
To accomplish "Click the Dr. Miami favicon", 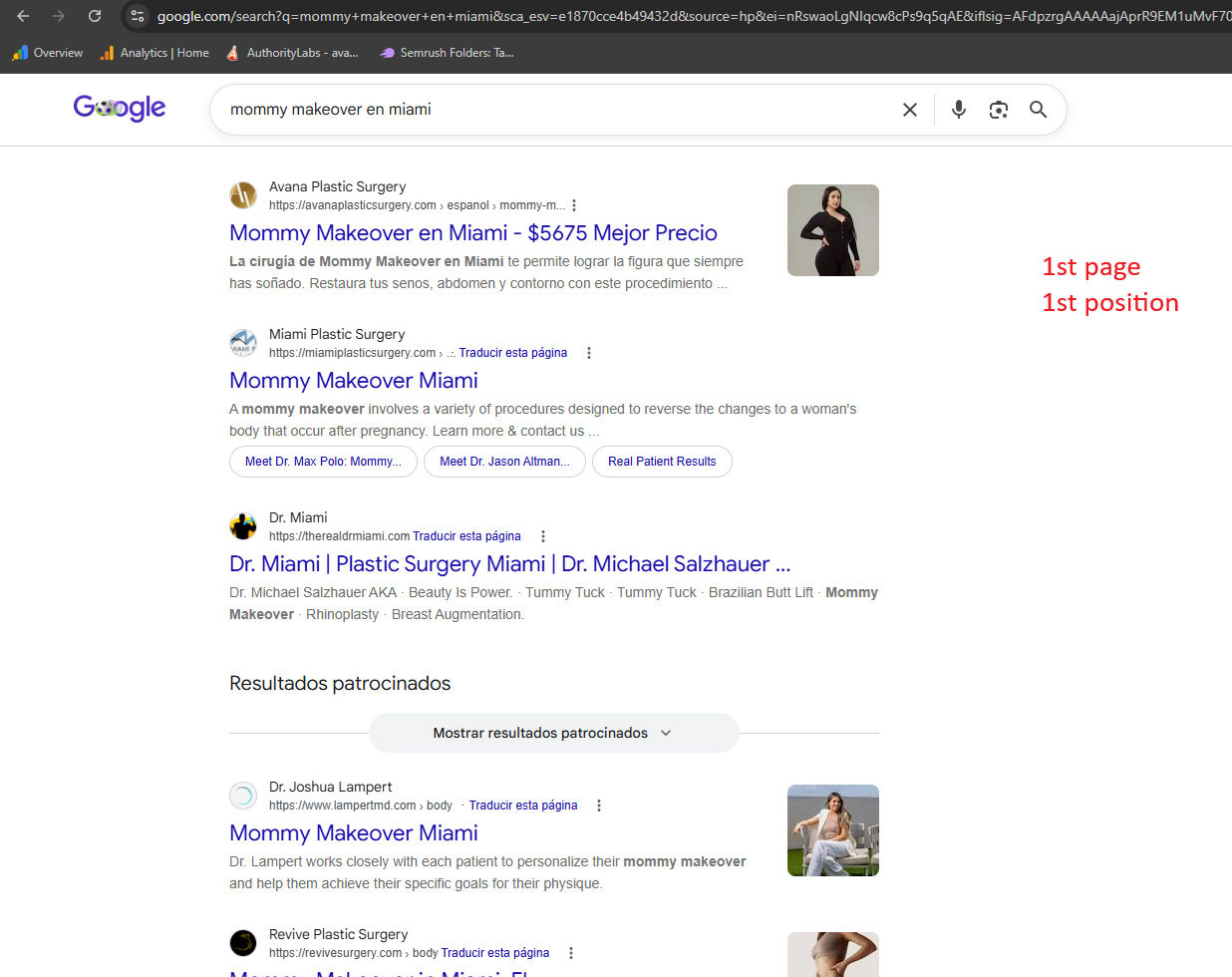I will (x=243, y=526).
